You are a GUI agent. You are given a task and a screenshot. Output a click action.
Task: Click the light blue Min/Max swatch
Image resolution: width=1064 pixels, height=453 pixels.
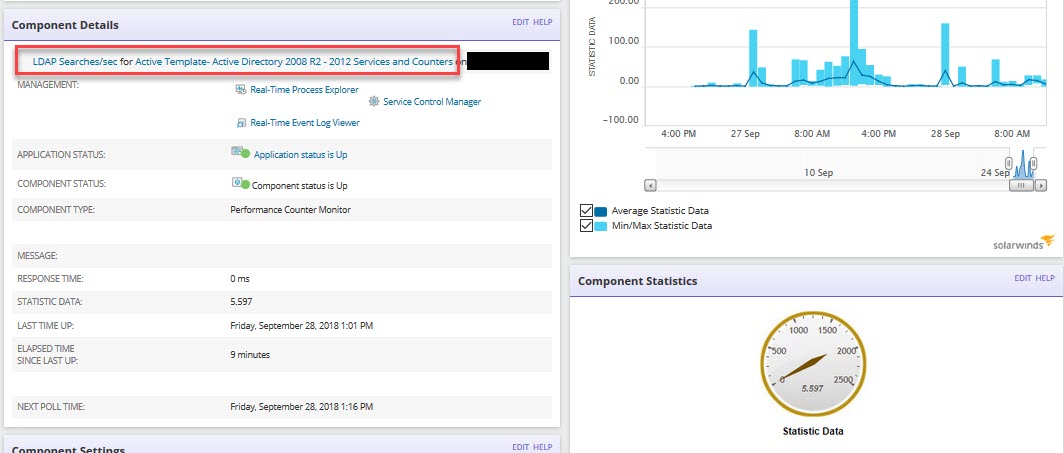[601, 226]
